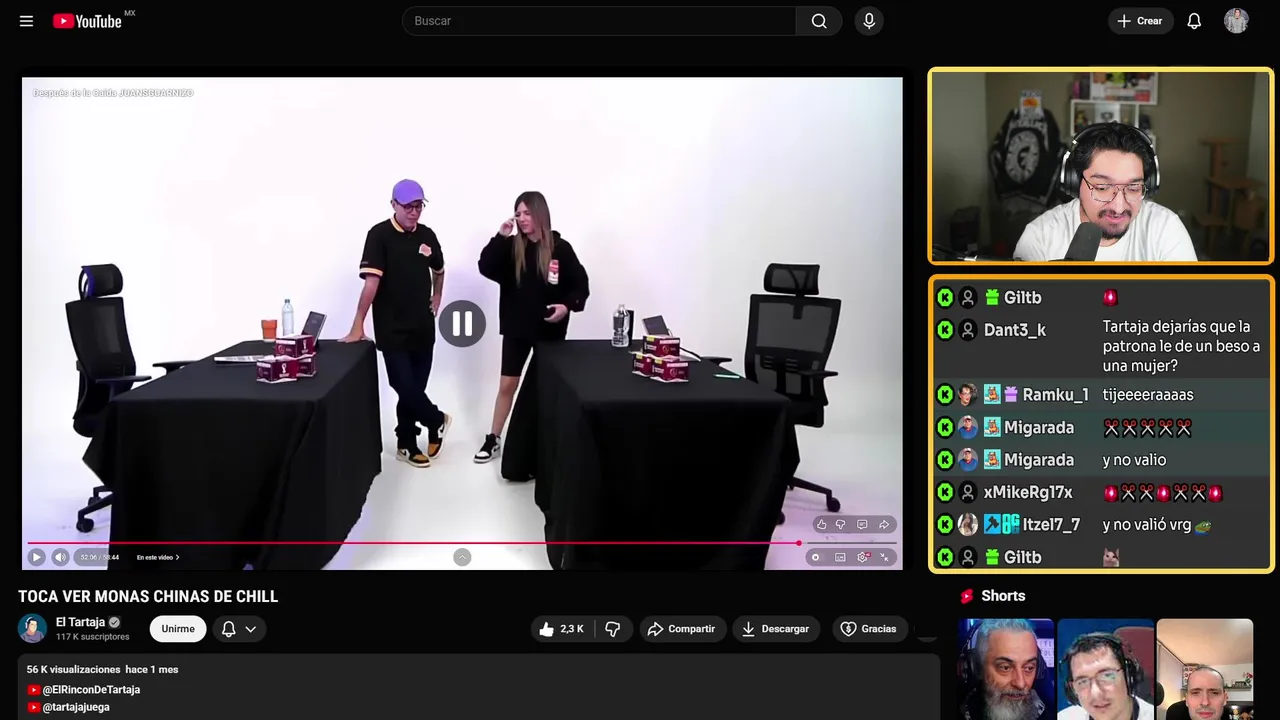
Task: Click the Gracias thanks button
Action: [x=868, y=629]
